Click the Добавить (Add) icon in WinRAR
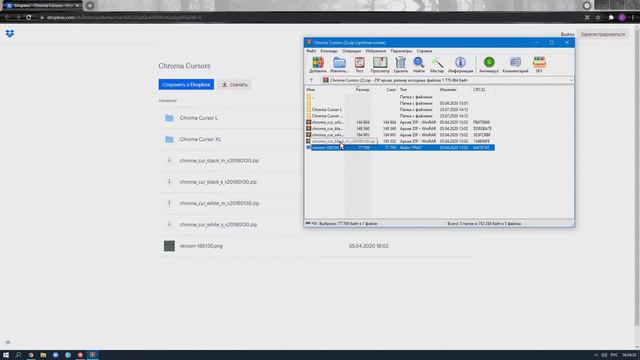This screenshot has height=360, width=640. point(318,64)
